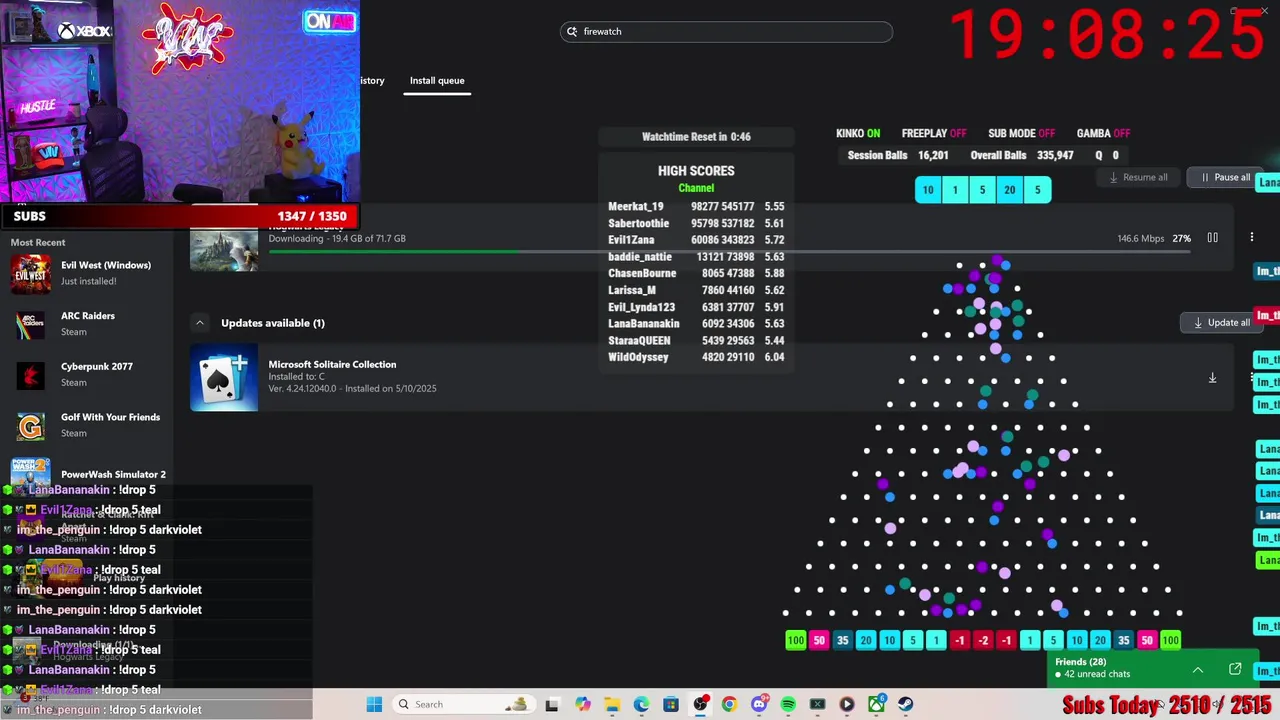Click the Most Recent sidebar heading
1280x720 pixels.
38,242
